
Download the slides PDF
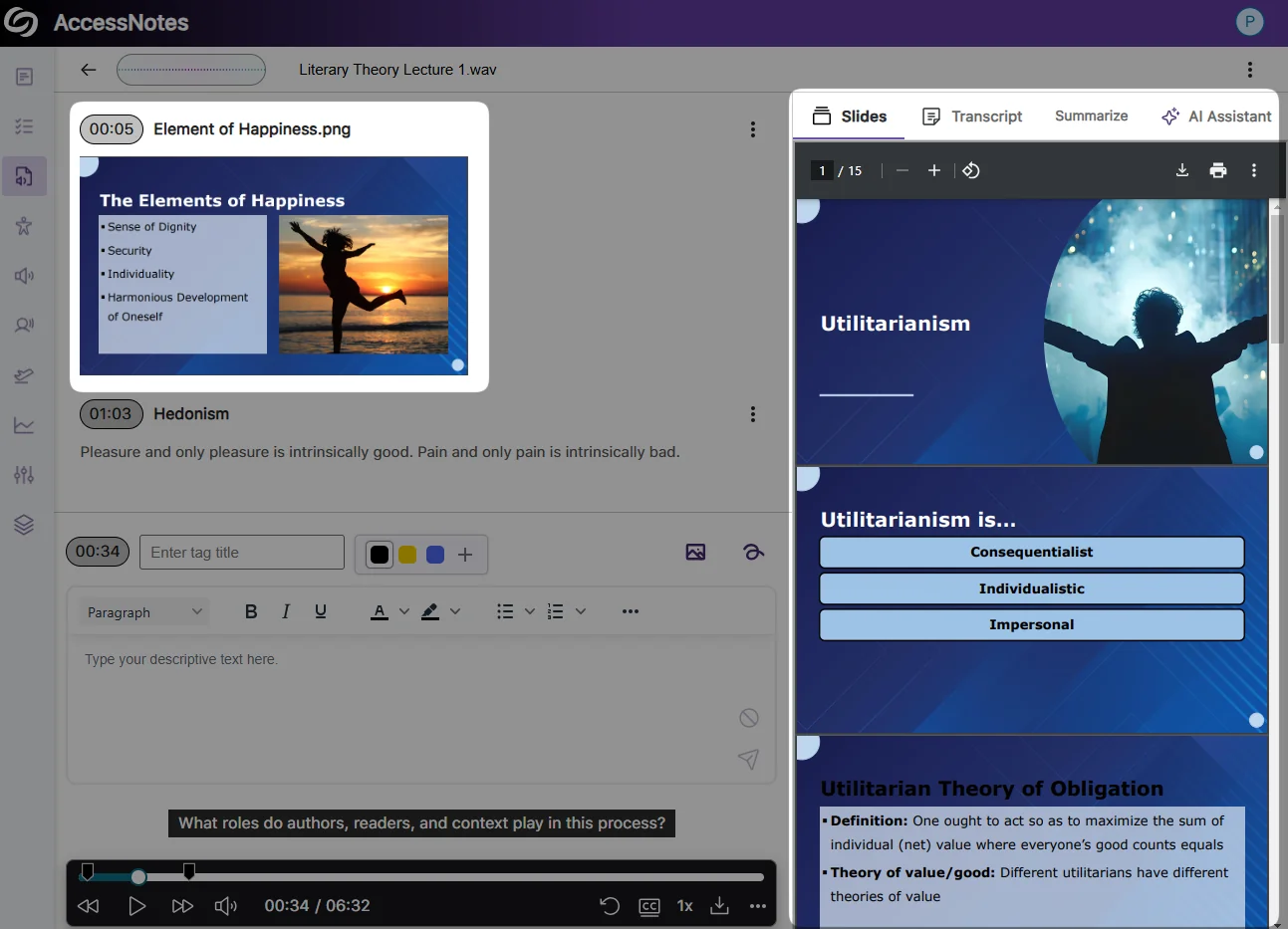coord(1182,170)
